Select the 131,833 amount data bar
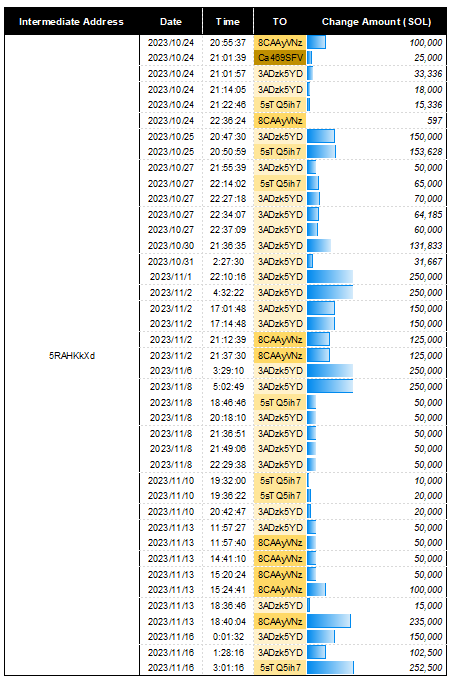 coord(319,246)
